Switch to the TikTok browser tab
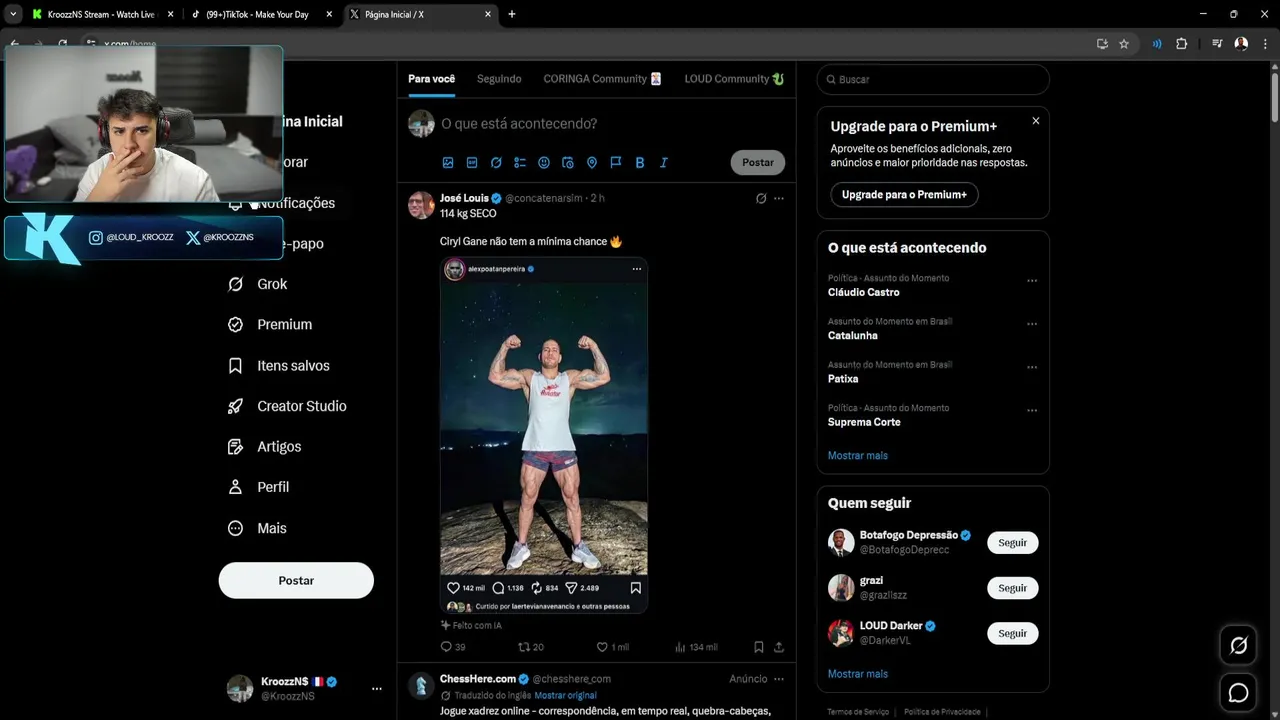 pyautogui.click(x=264, y=14)
